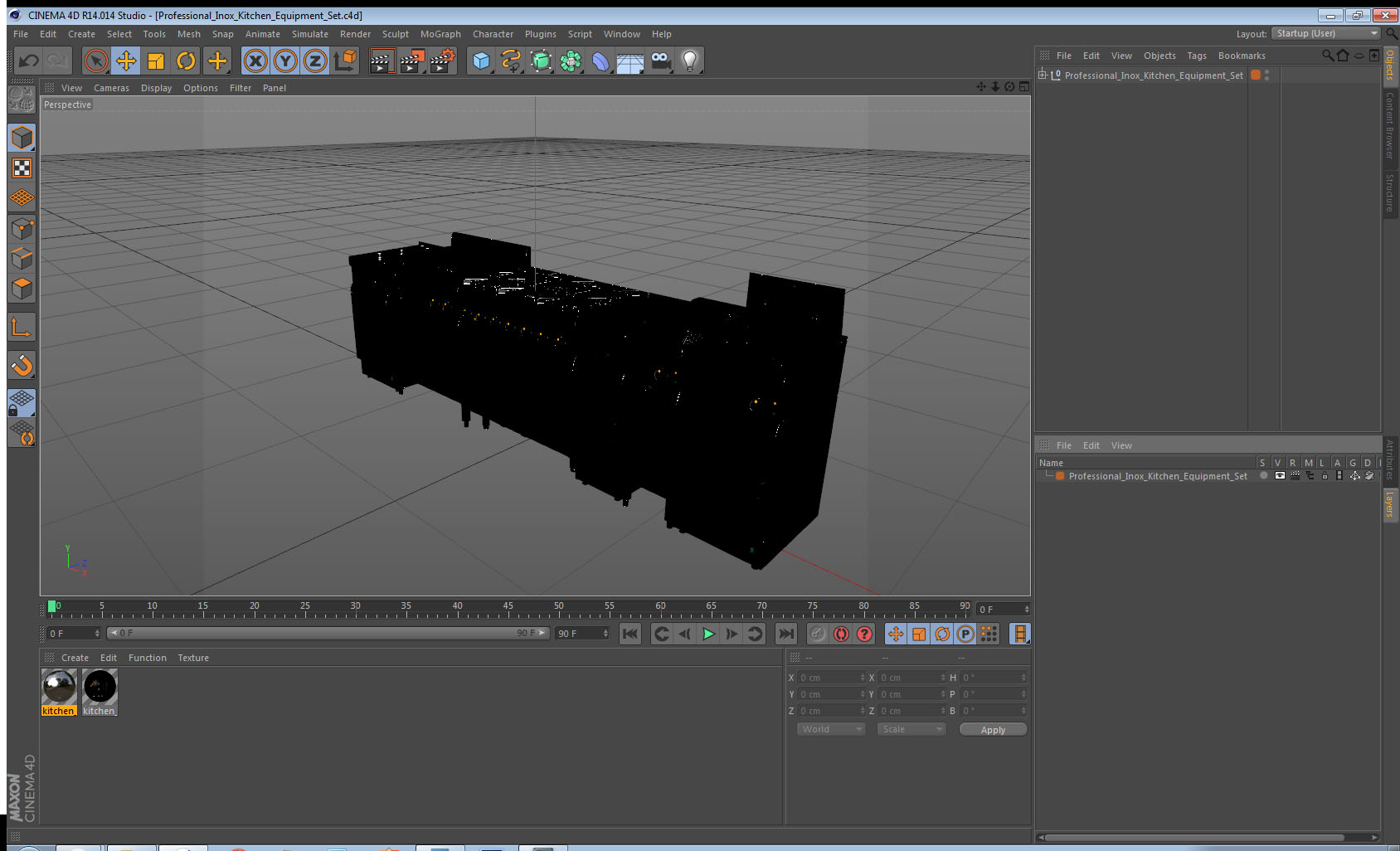The image size is (1400, 851).
Task: Go to start of animation
Action: click(630, 634)
